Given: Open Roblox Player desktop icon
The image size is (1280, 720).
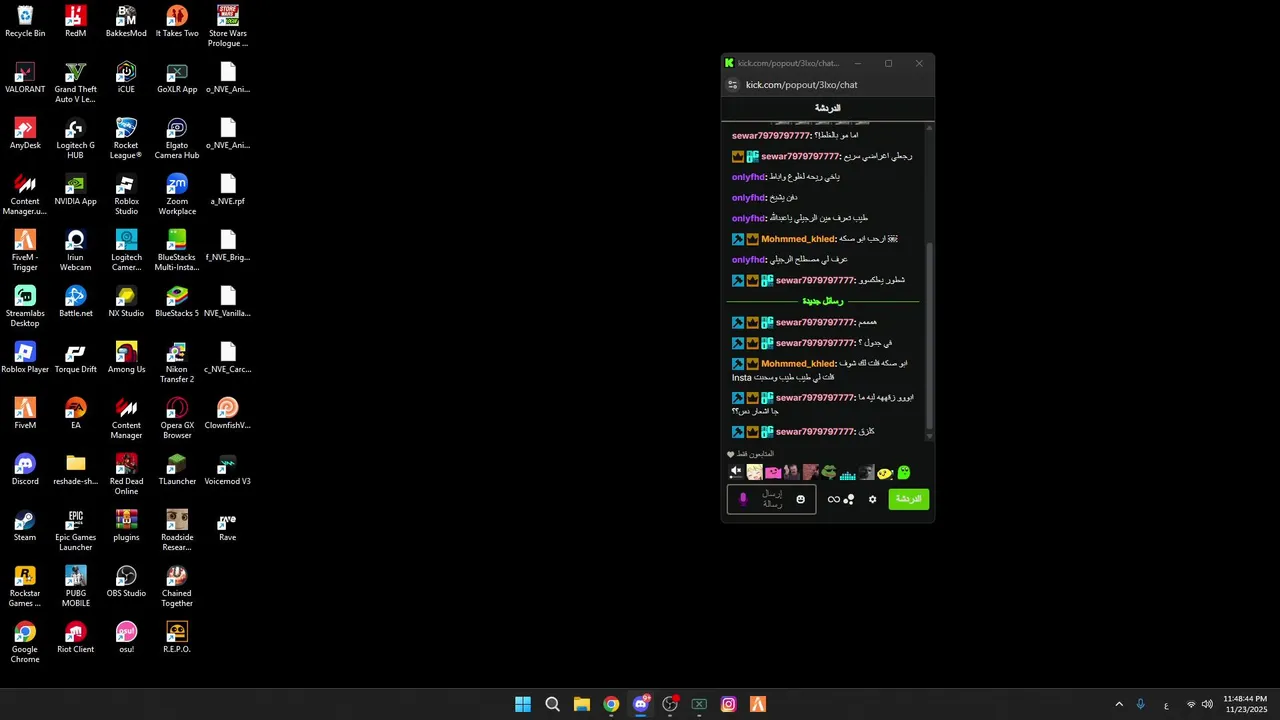Looking at the screenshot, I should coord(25,358).
